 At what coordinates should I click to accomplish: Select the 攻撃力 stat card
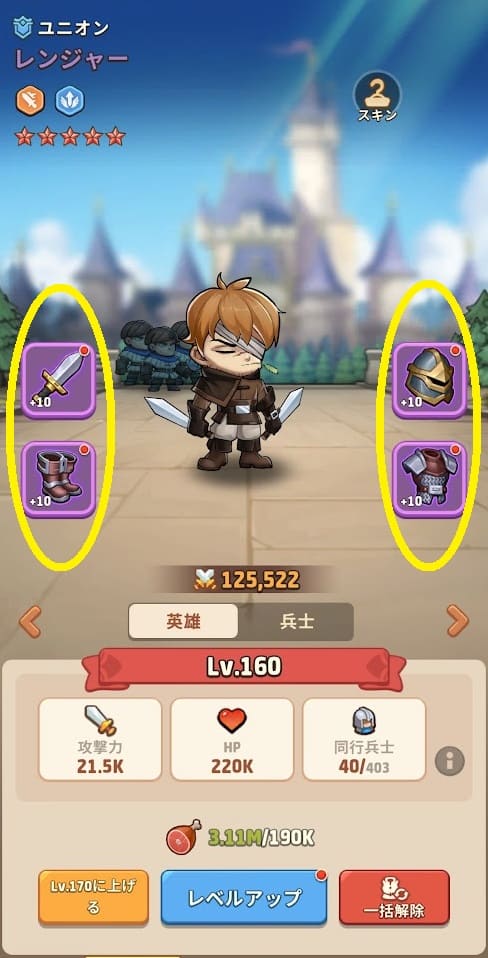[100, 739]
